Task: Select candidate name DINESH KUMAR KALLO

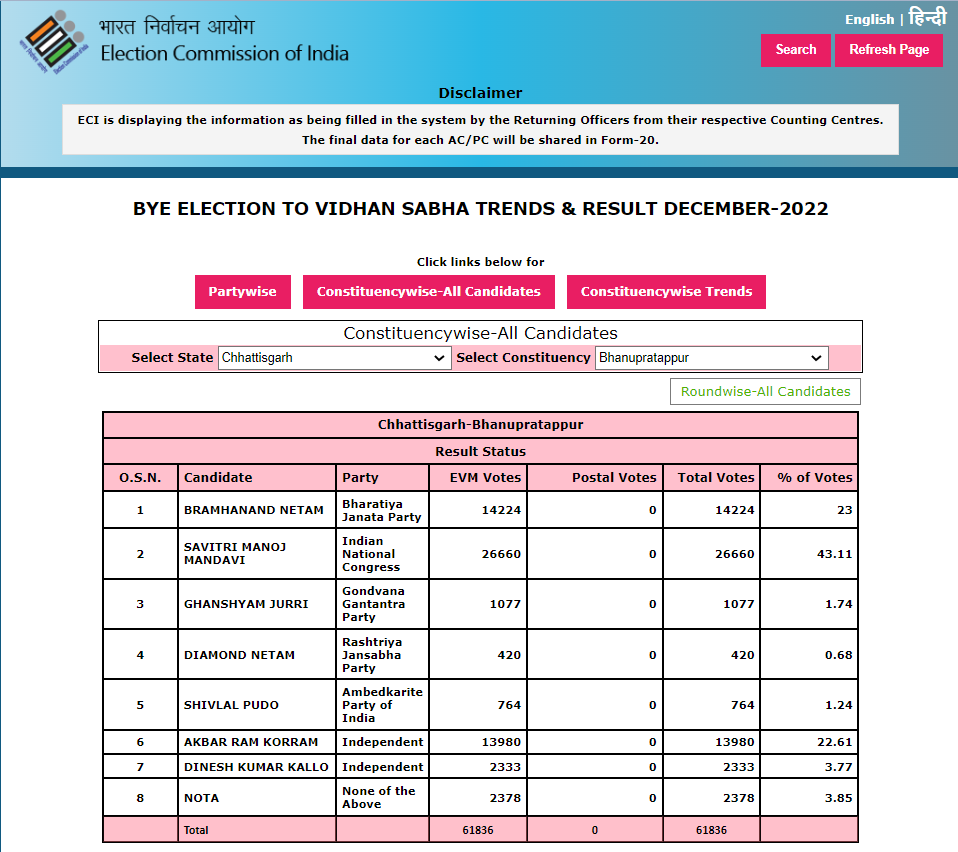Action: [x=256, y=767]
